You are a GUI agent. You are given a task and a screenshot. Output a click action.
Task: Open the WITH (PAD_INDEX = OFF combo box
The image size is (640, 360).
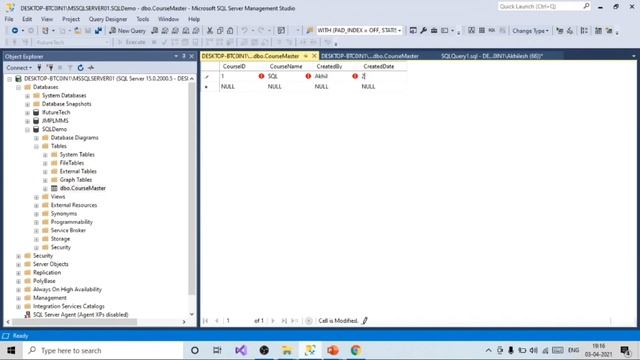(x=359, y=31)
